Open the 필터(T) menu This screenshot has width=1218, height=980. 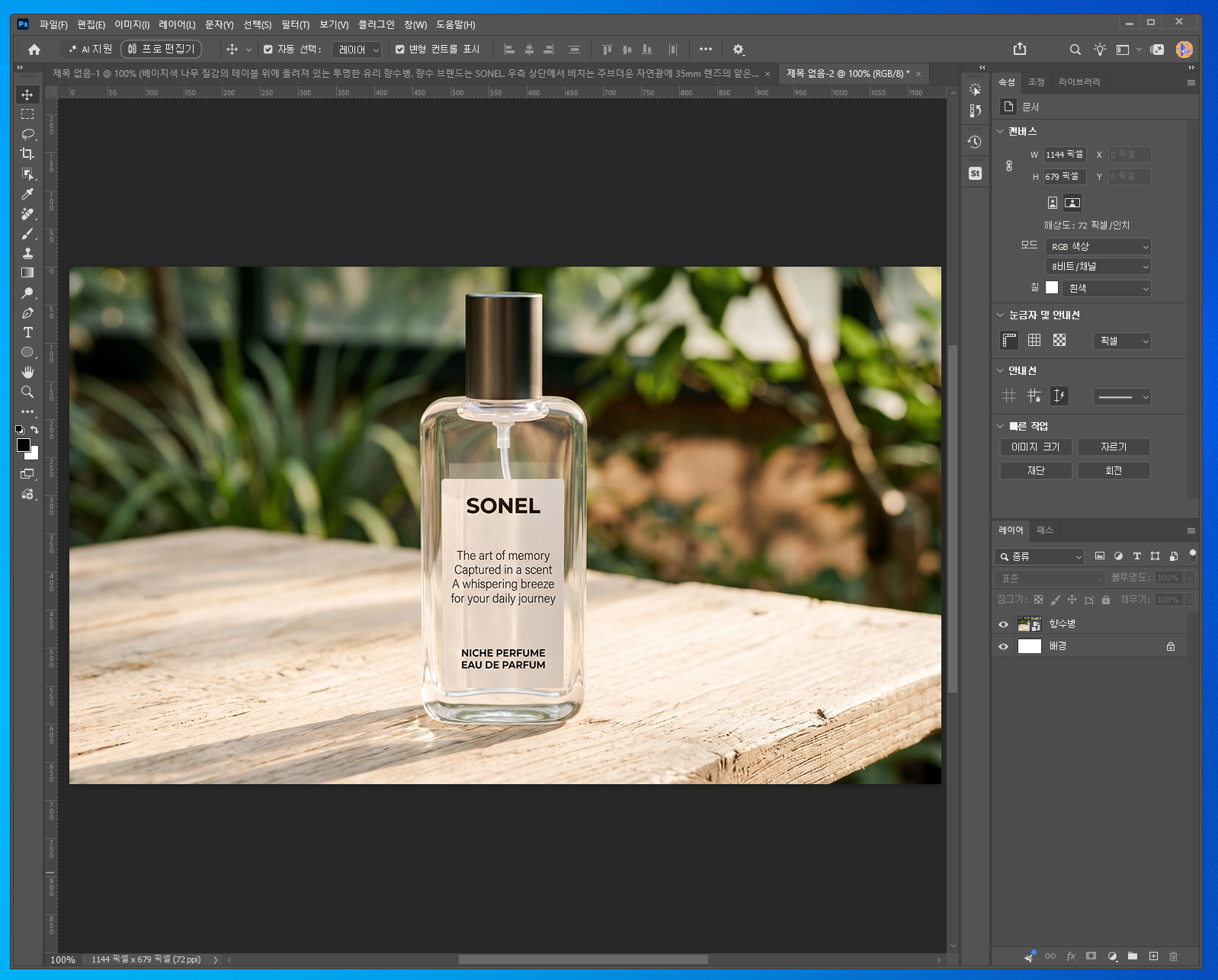click(x=295, y=24)
